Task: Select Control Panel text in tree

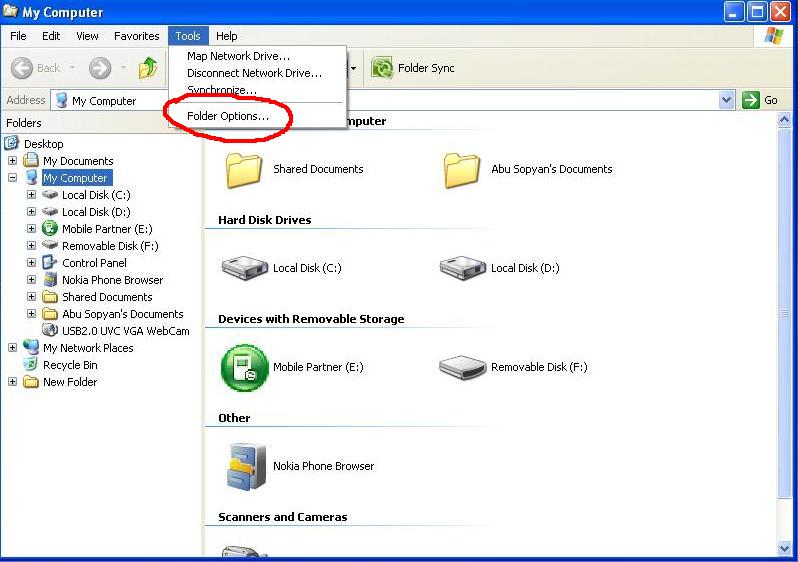Action: 94,263
